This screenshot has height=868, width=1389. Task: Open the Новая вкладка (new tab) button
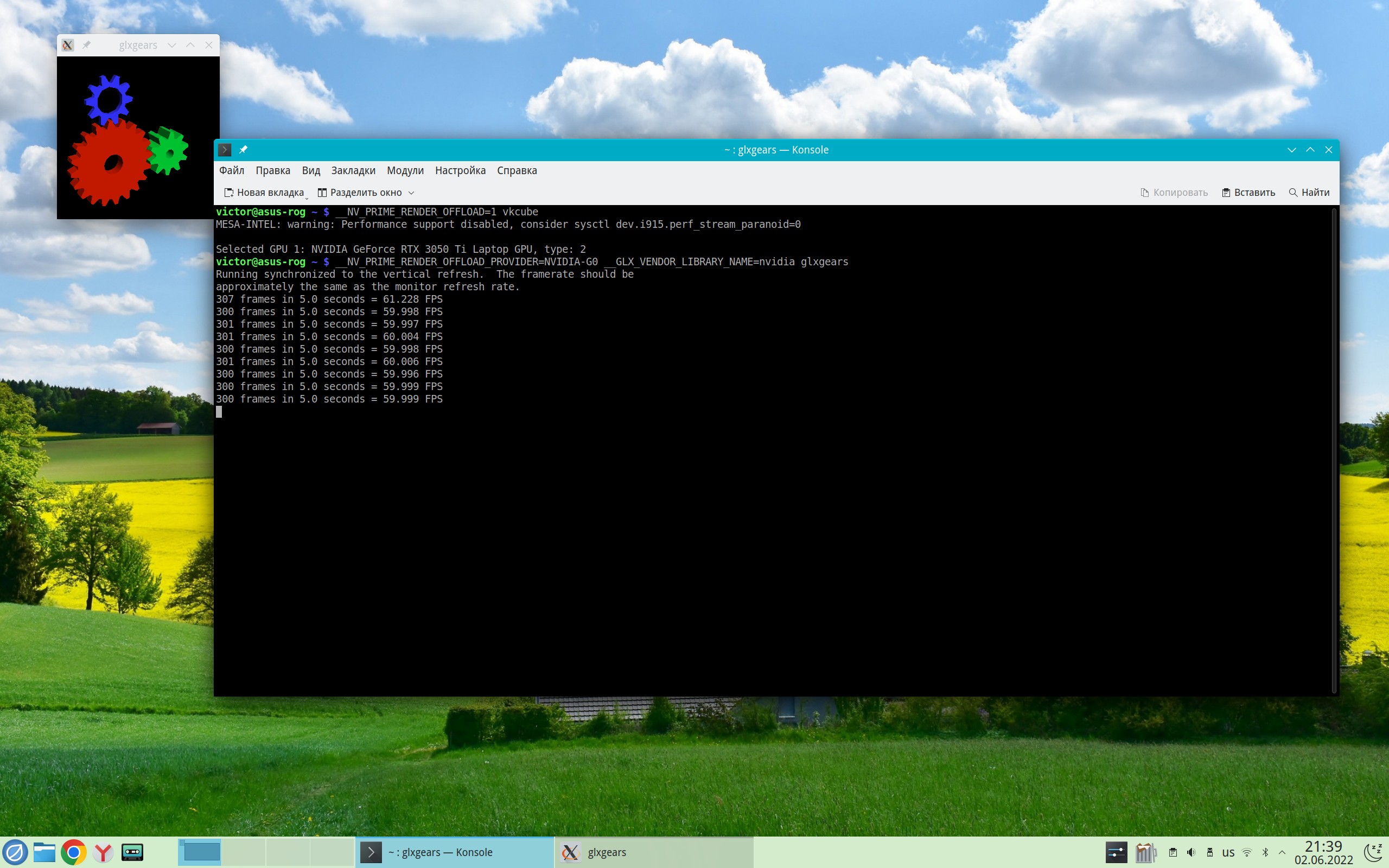point(264,192)
